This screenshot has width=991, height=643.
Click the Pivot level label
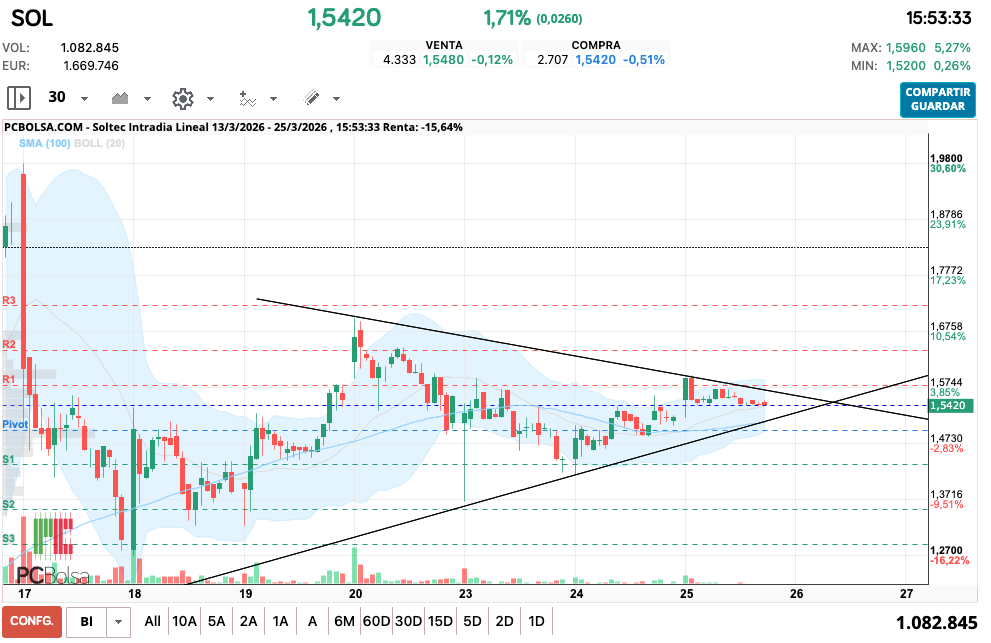coord(14,425)
